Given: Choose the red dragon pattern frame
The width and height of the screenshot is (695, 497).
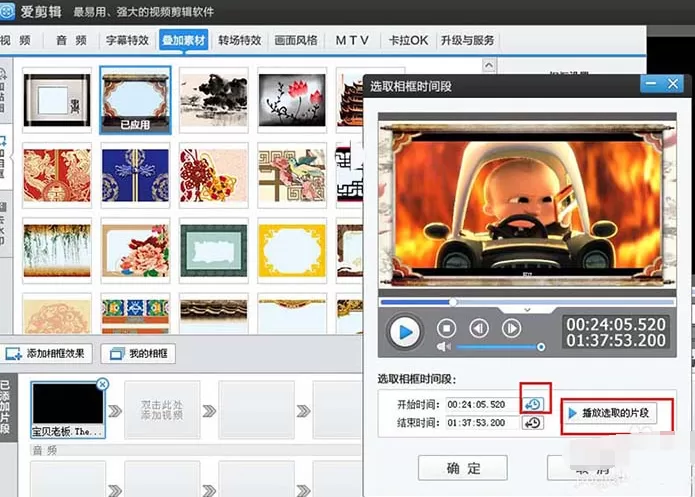Looking at the screenshot, I should pyautogui.click(x=57, y=175).
